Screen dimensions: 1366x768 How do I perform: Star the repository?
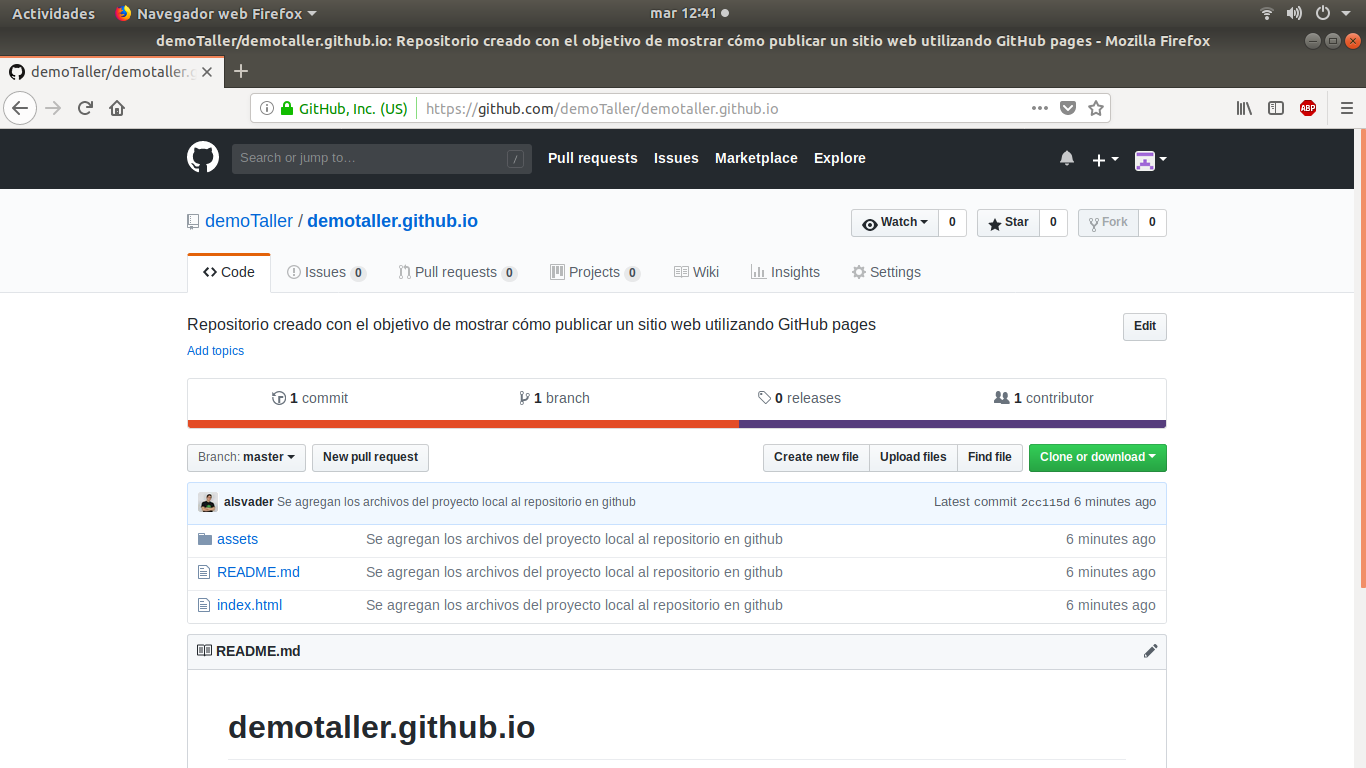1007,222
